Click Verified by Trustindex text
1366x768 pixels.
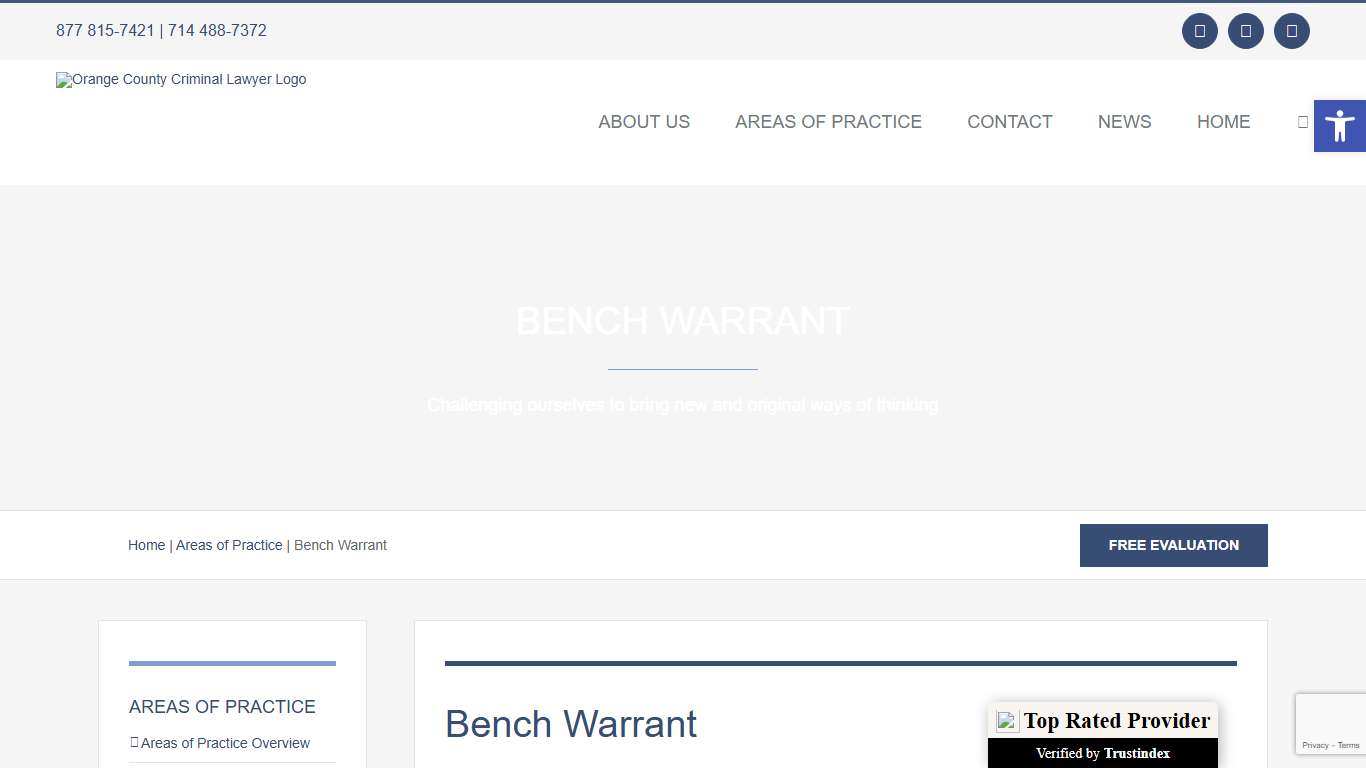[x=1102, y=753]
